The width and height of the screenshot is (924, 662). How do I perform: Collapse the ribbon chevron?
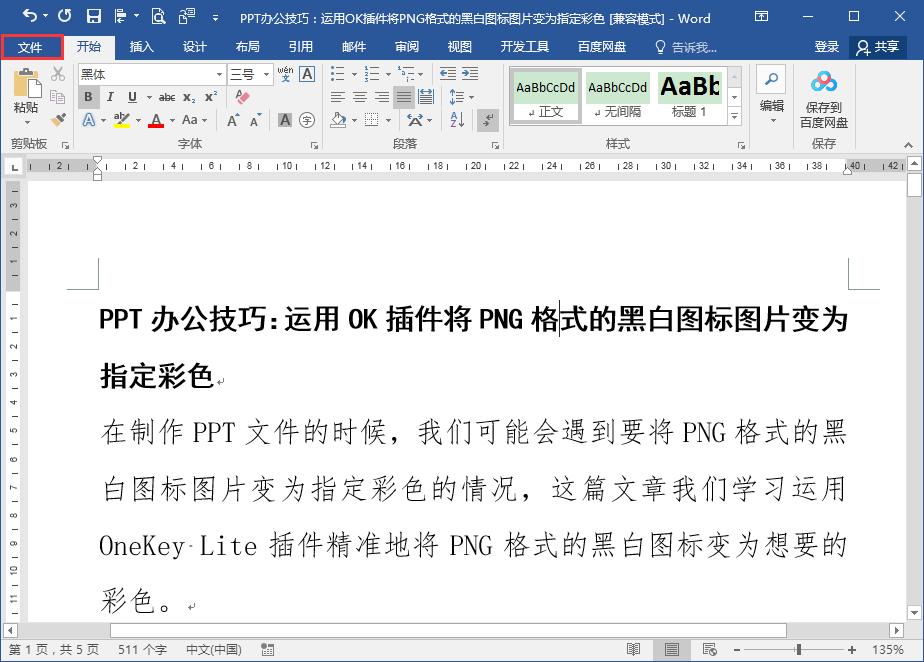click(908, 144)
